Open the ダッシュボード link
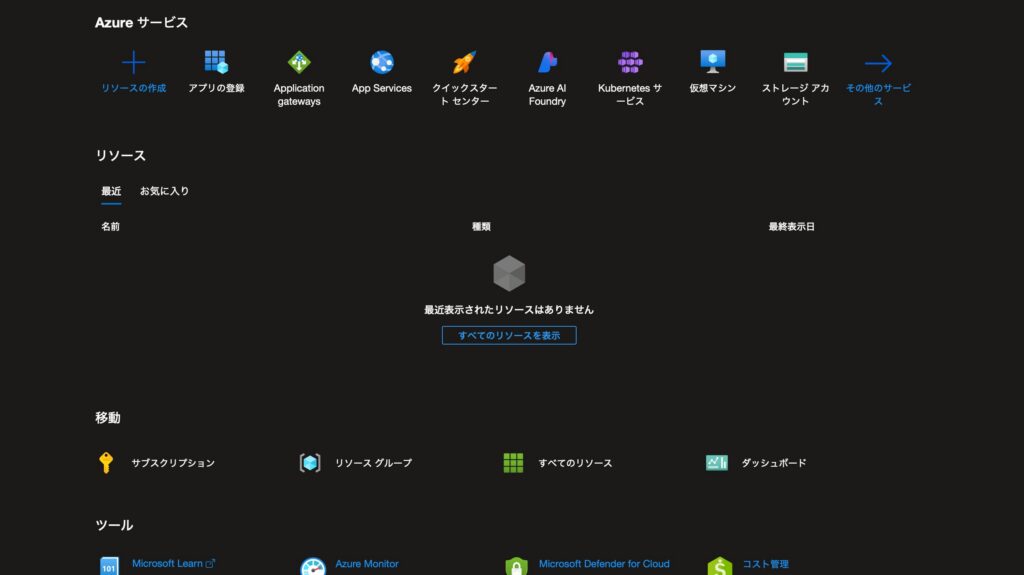Viewport: 1024px width, 575px height. pyautogui.click(x=772, y=463)
